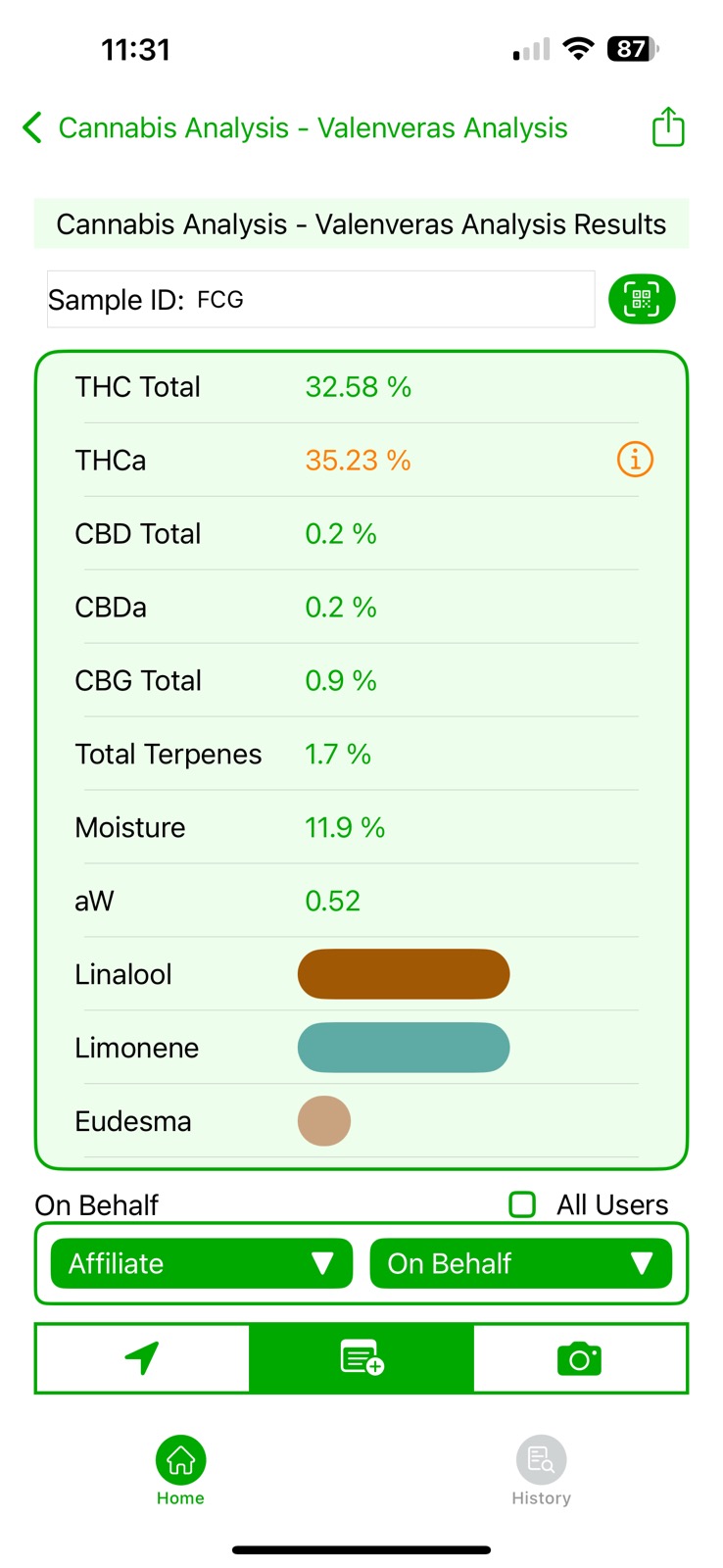The height and width of the screenshot is (1568, 723).
Task: Open the On Behalf dropdown
Action: click(521, 1263)
